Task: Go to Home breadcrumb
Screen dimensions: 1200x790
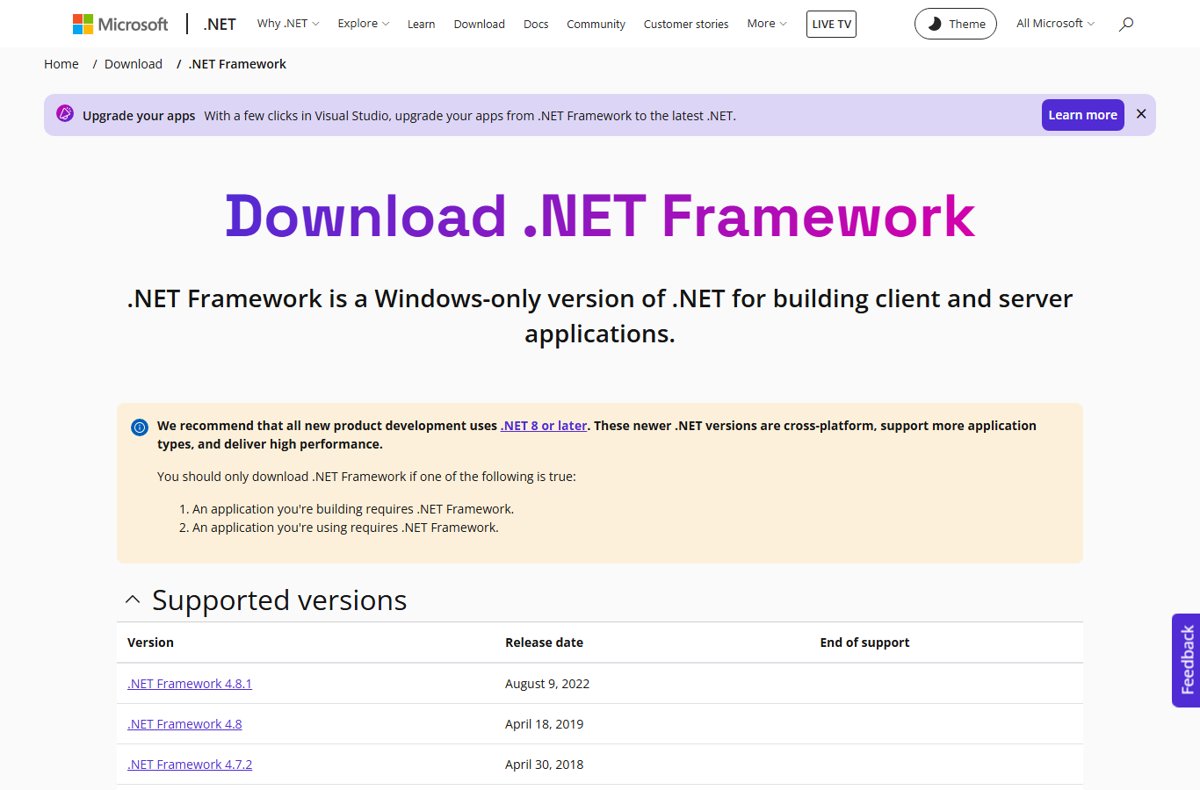Action: point(61,64)
